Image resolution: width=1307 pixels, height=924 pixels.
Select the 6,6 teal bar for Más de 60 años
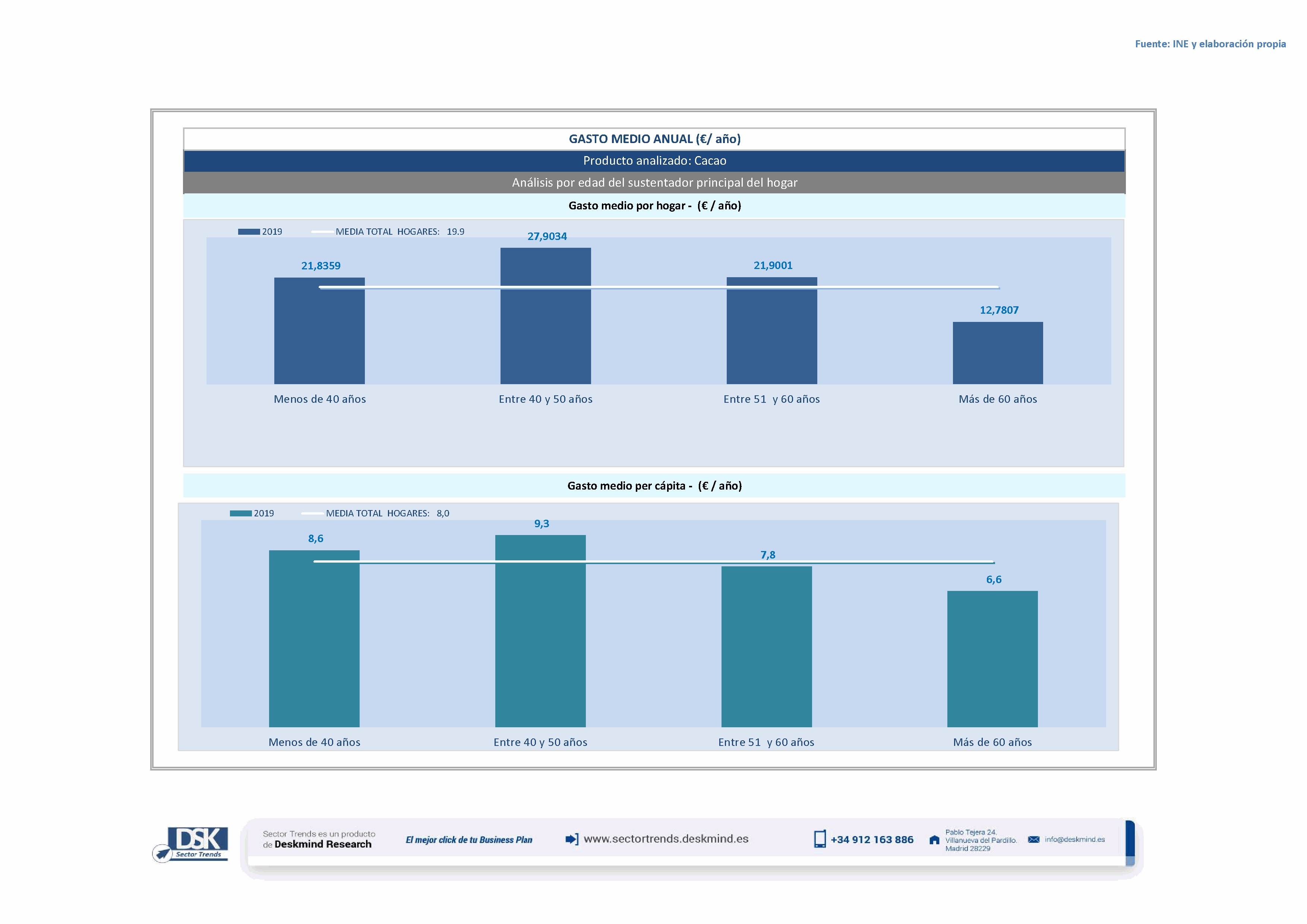[992, 659]
